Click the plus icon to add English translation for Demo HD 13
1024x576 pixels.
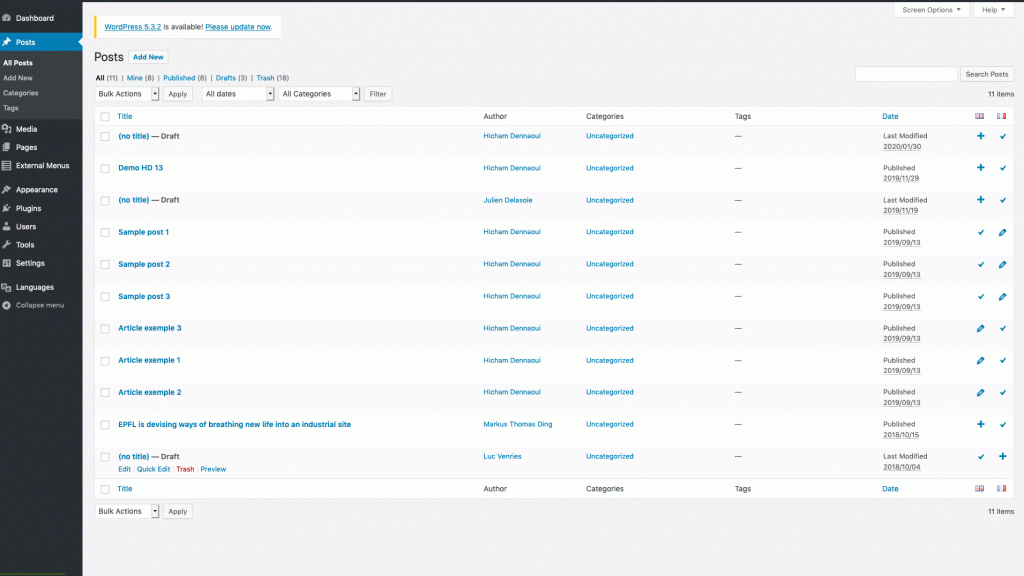pyautogui.click(x=980, y=168)
